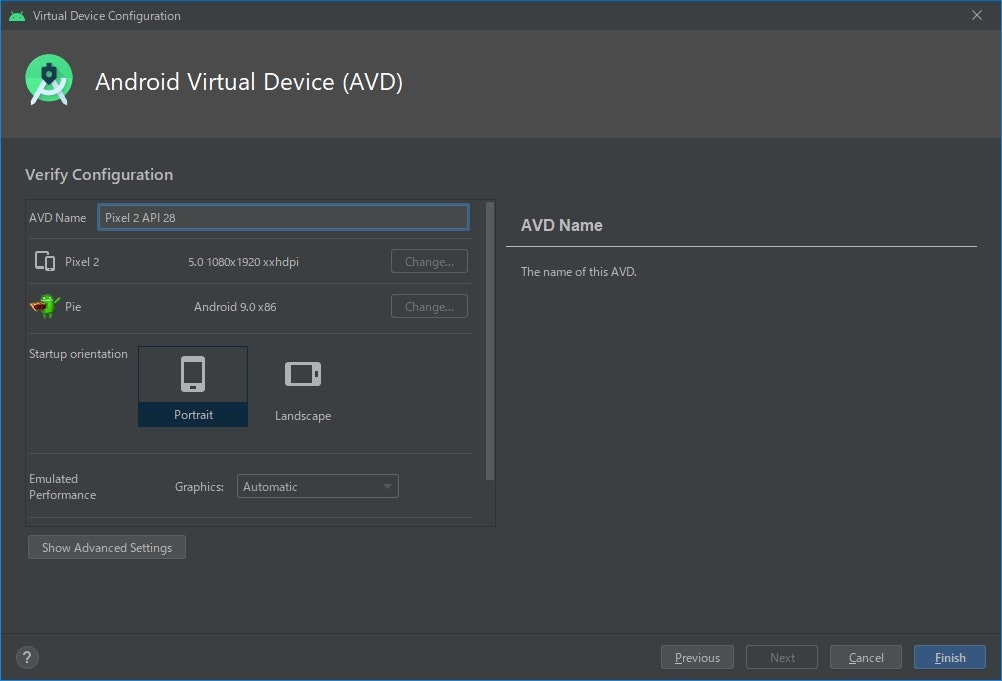
Task: Open help with the question mark button
Action: tap(27, 657)
